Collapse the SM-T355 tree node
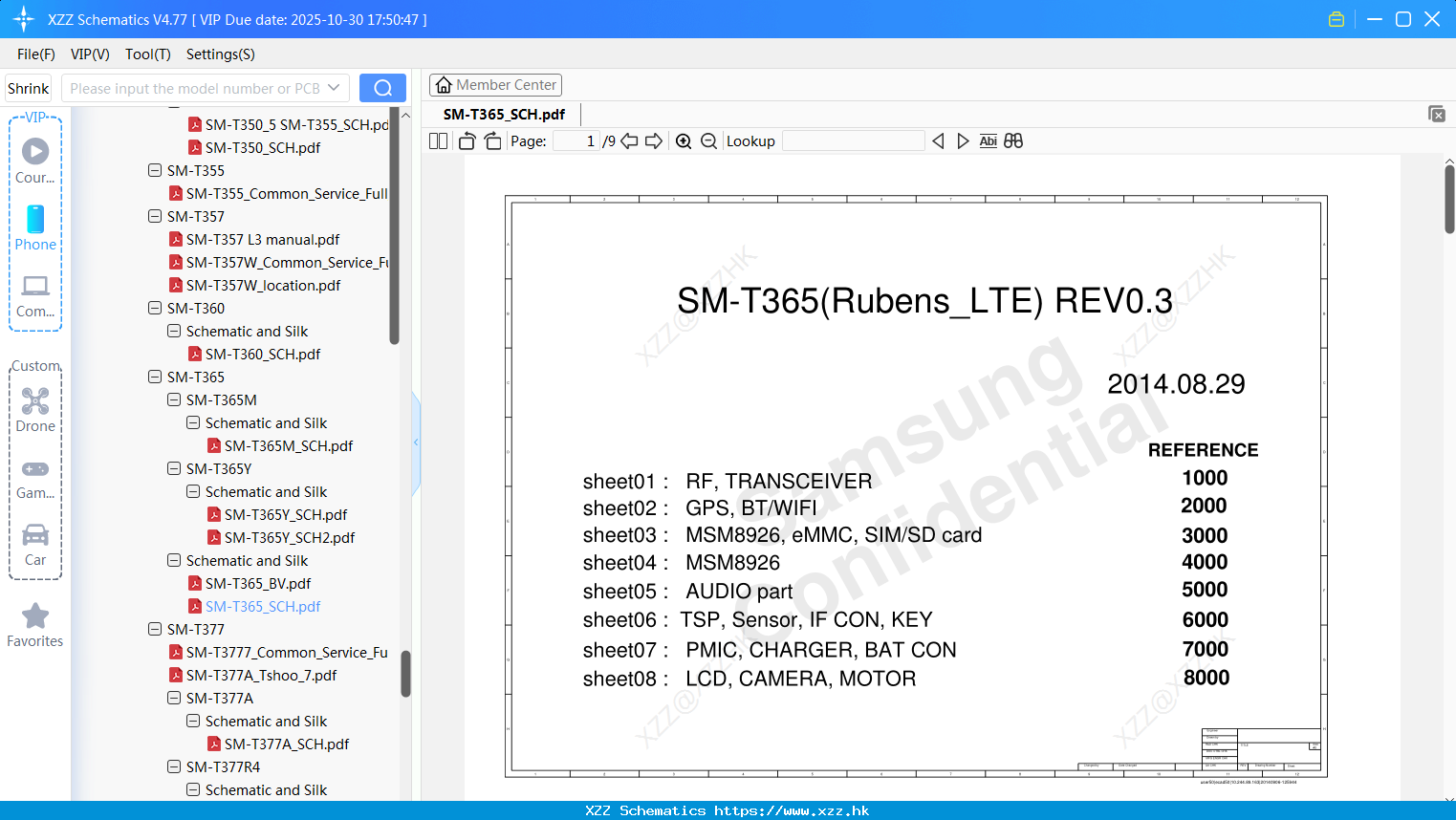Screen dimensions: 1456x820 pyautogui.click(x=155, y=170)
